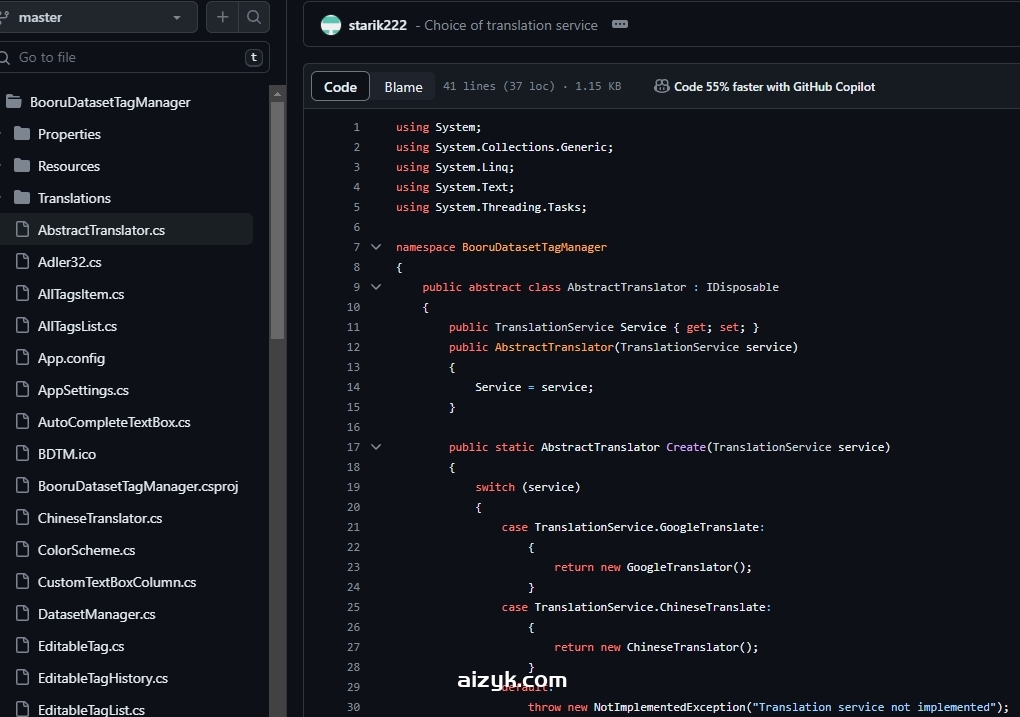Screen dimensions: 1020x717
Task: Click the commit message ellipsis icon
Action: point(620,25)
